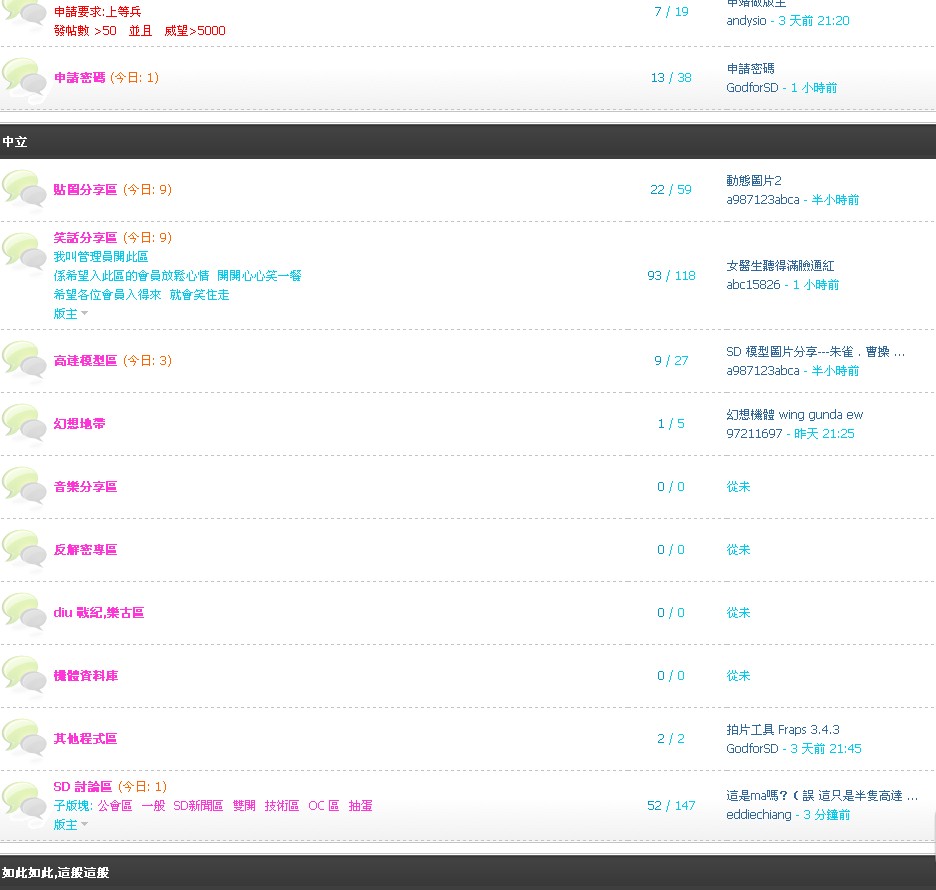Image resolution: width=936 pixels, height=890 pixels.
Task: Click the forum icon next to 幻想地帶
Action: tap(24, 423)
